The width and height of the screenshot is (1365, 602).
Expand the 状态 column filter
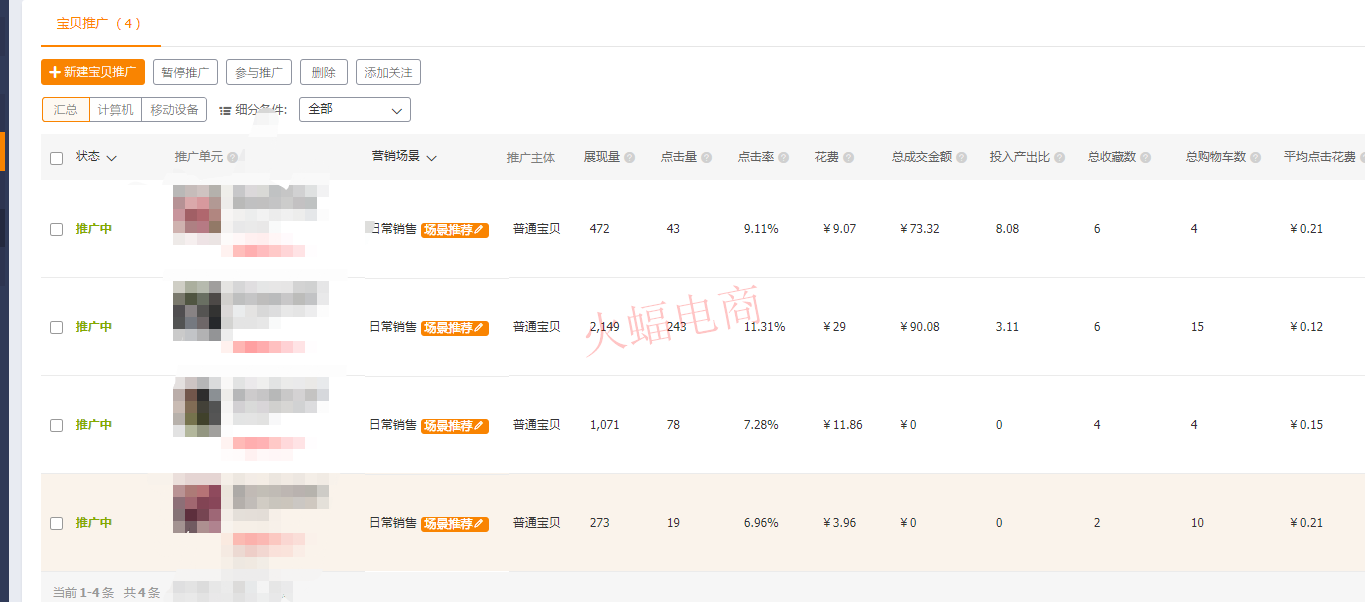(x=112, y=158)
